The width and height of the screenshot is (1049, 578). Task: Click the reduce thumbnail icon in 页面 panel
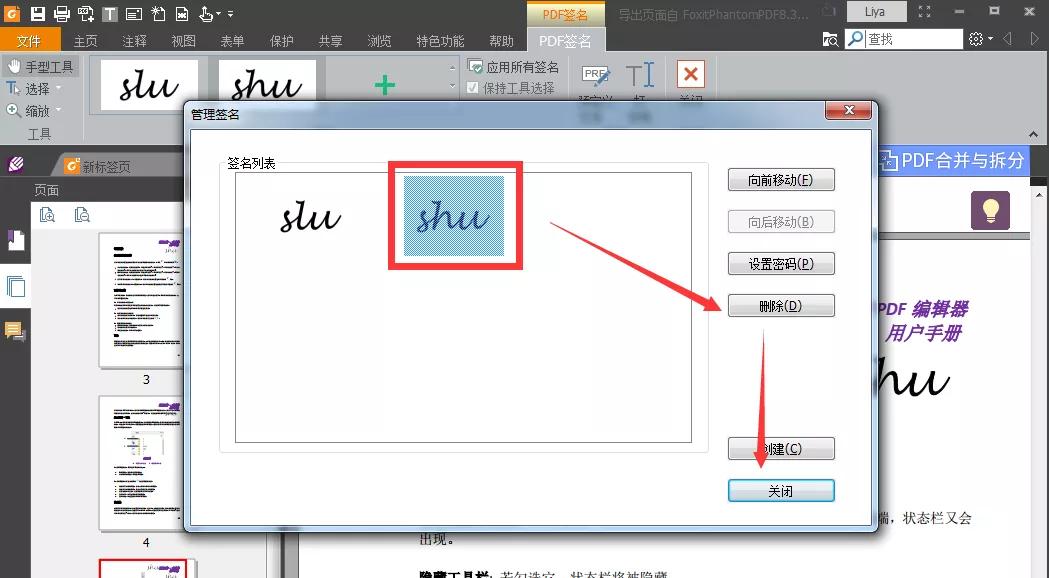82,215
